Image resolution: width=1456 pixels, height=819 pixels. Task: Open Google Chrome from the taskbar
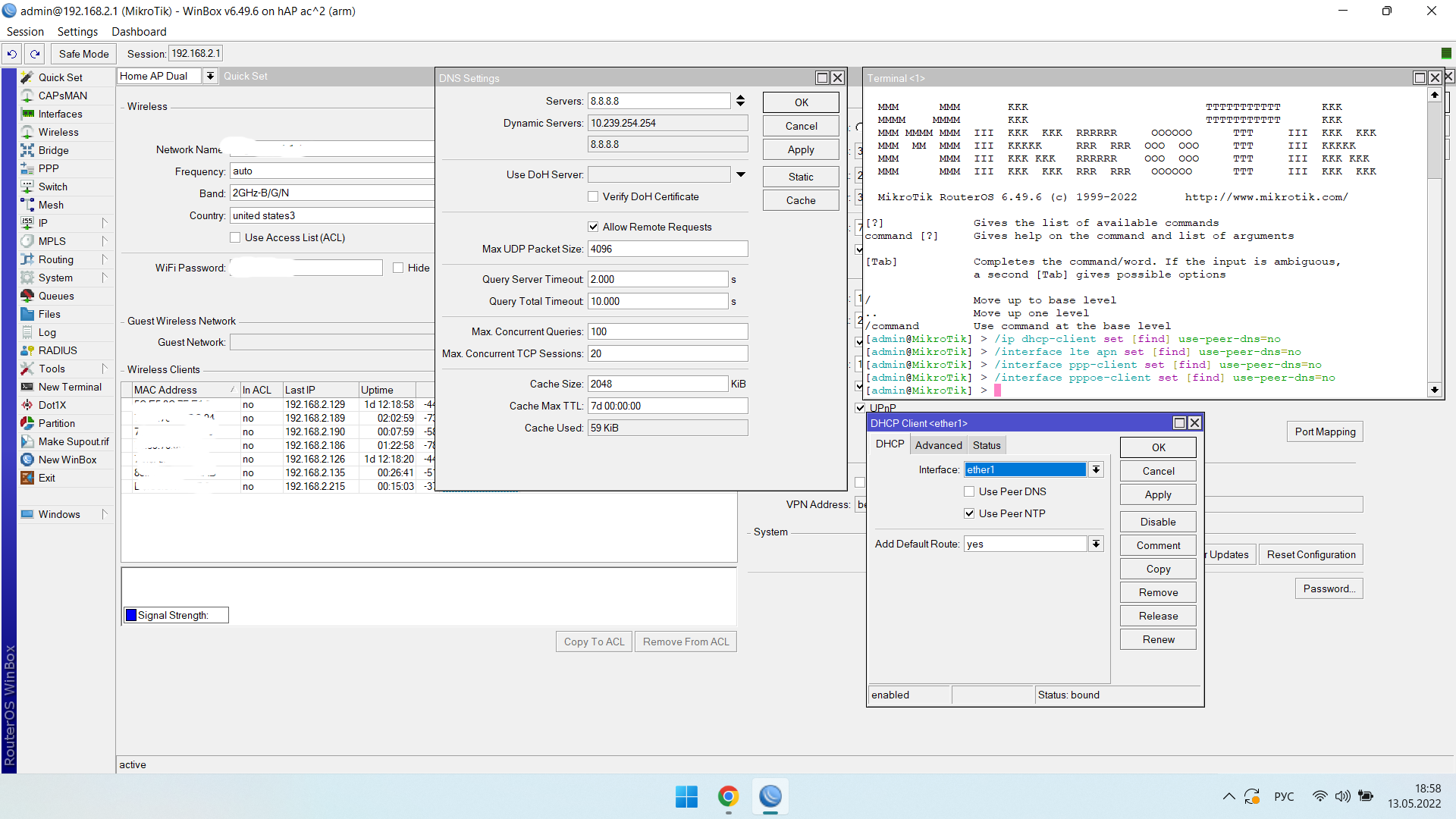pyautogui.click(x=728, y=796)
